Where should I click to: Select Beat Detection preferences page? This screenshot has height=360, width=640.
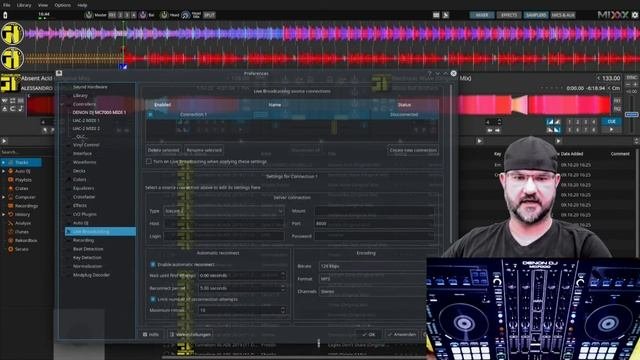point(88,249)
